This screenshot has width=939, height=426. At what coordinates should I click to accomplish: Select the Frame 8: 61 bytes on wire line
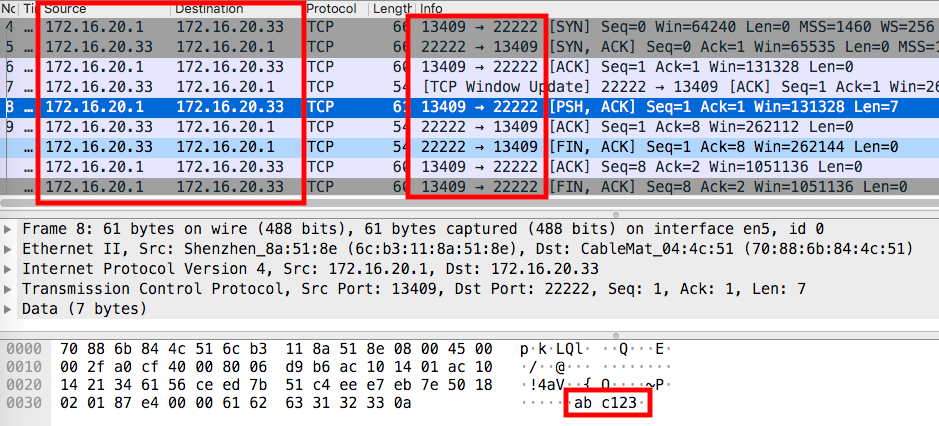(423, 229)
